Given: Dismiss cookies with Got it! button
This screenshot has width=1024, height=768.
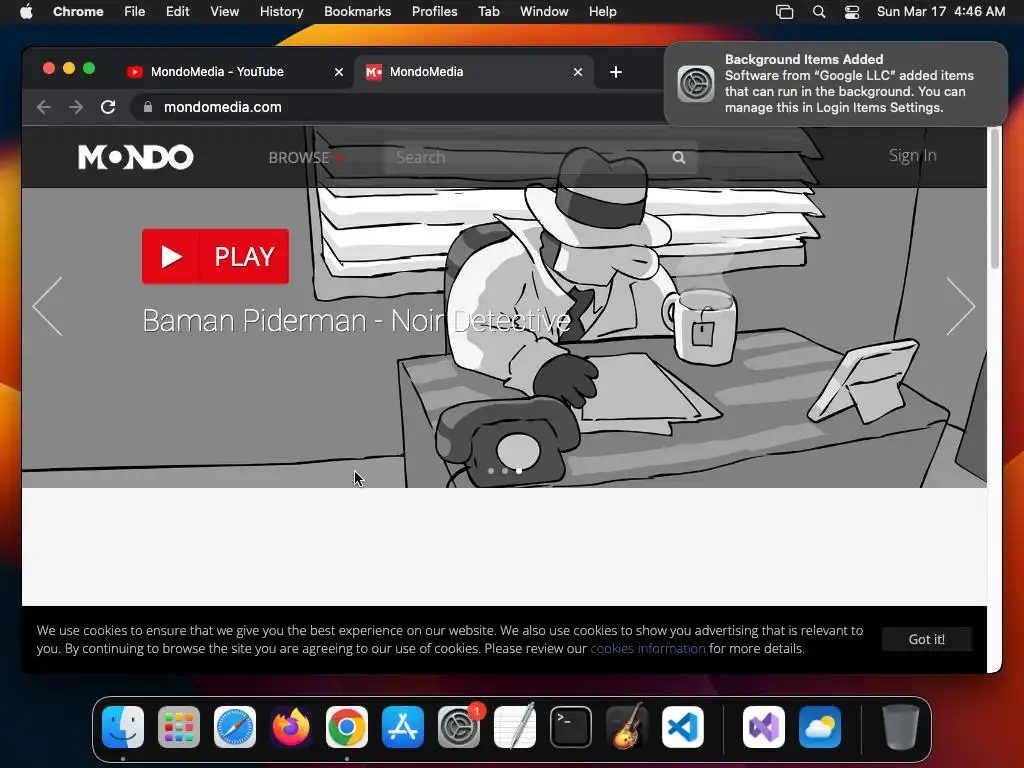Looking at the screenshot, I should coord(927,639).
